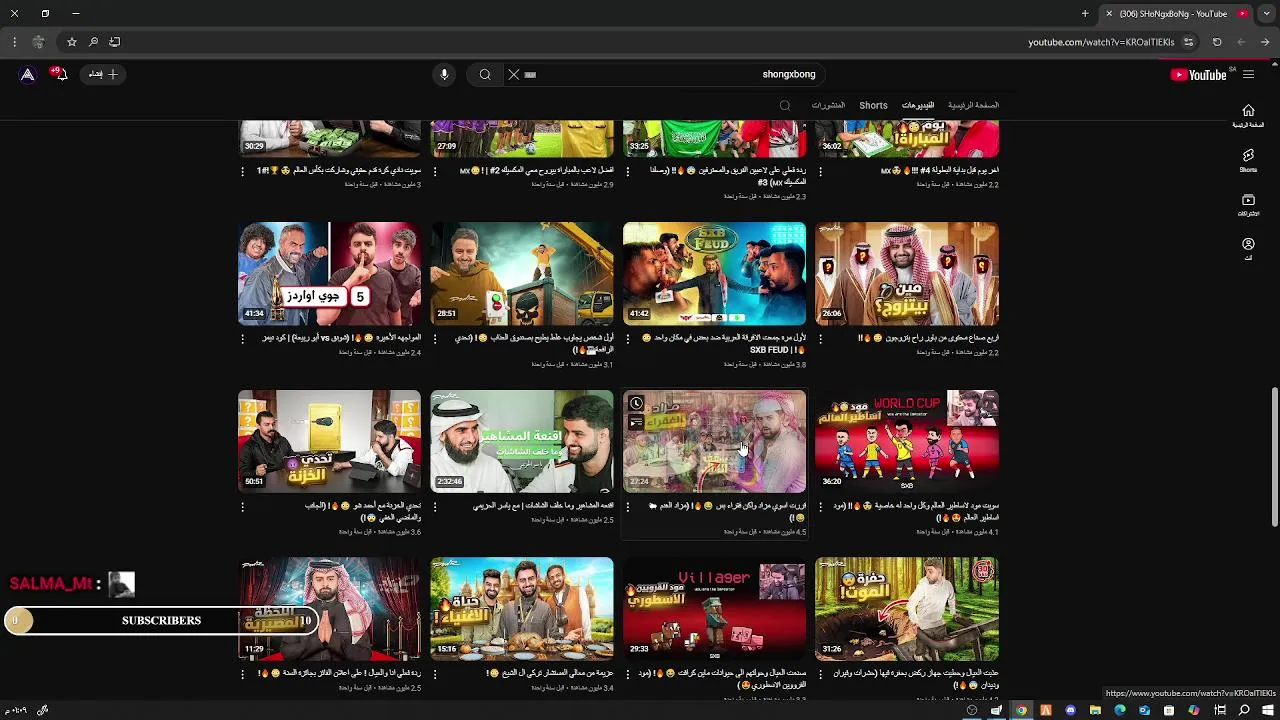Play the 2:32:46 أقنعة المشاهير video
1280x720 pixels.
(x=522, y=441)
